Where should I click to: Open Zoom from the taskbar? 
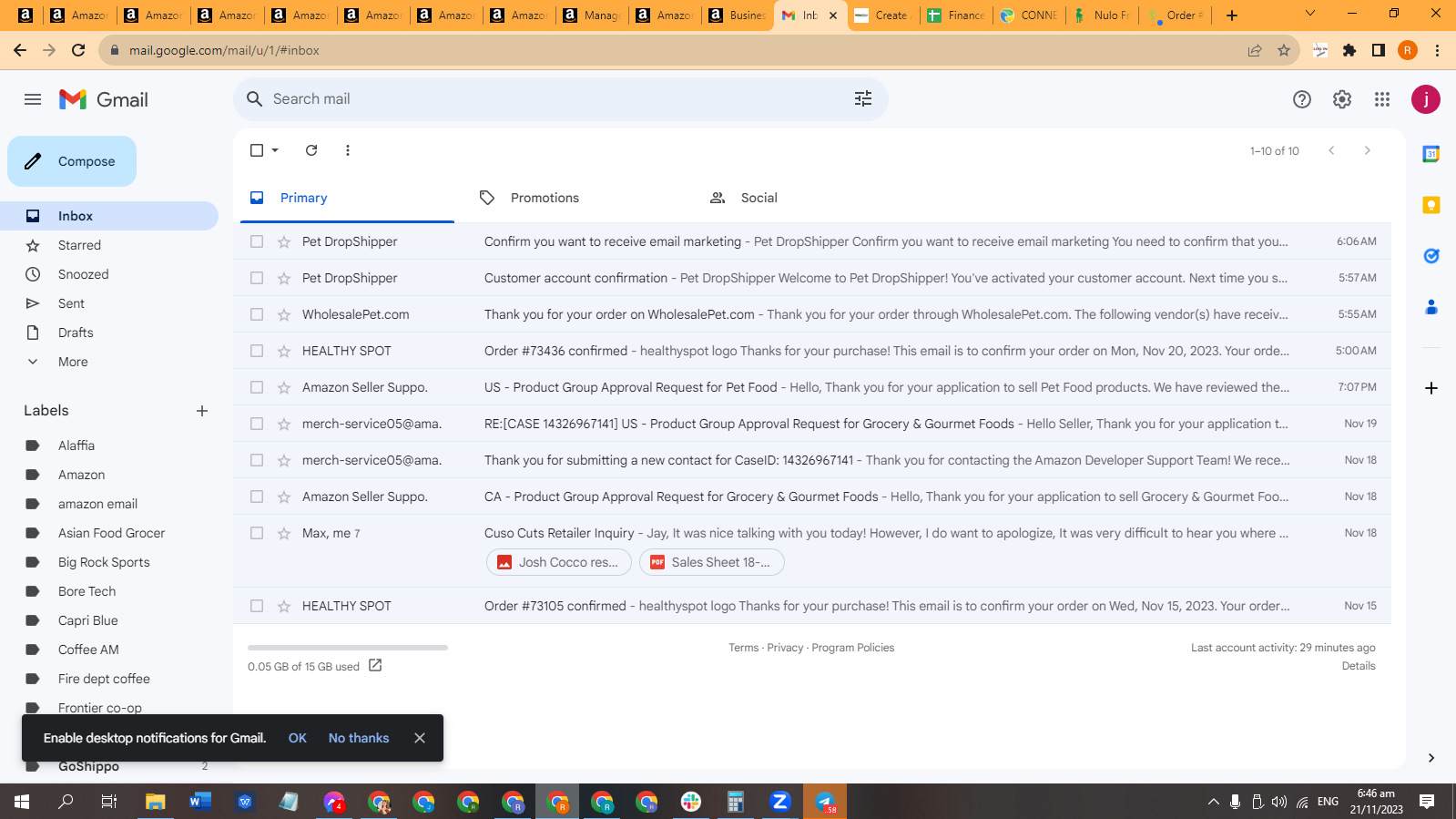[779, 802]
